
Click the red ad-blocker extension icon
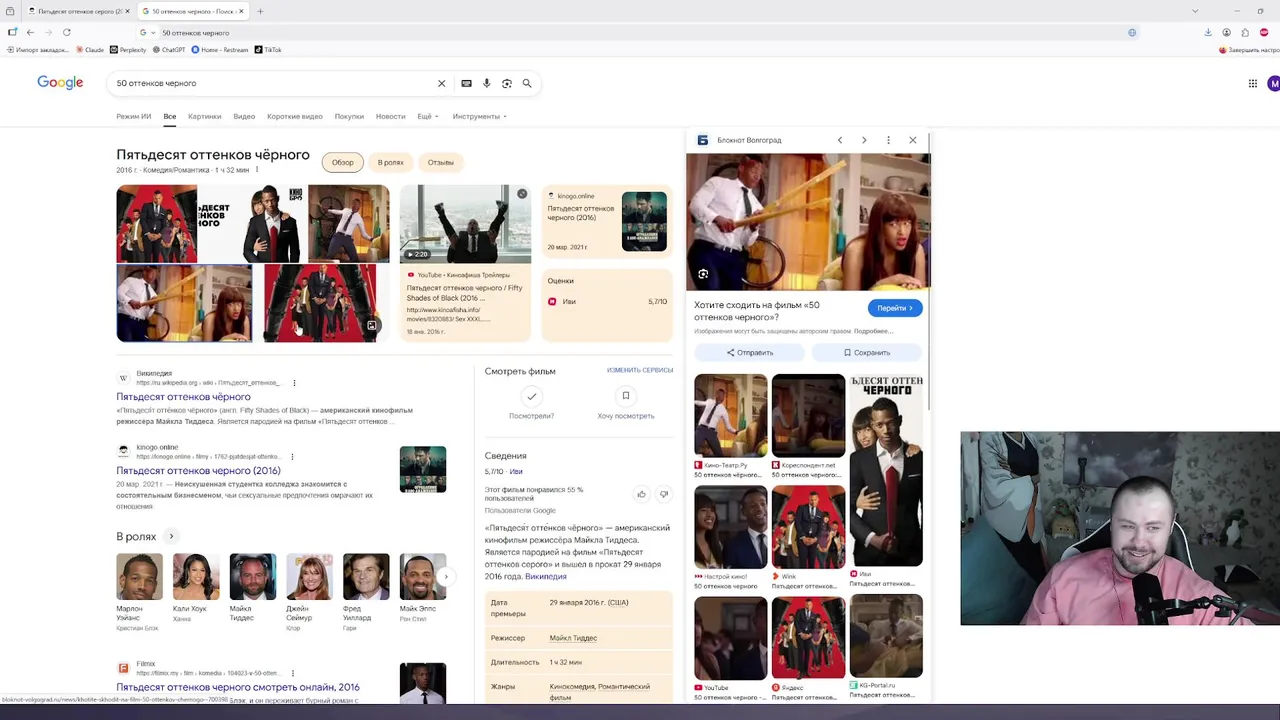[1264, 32]
